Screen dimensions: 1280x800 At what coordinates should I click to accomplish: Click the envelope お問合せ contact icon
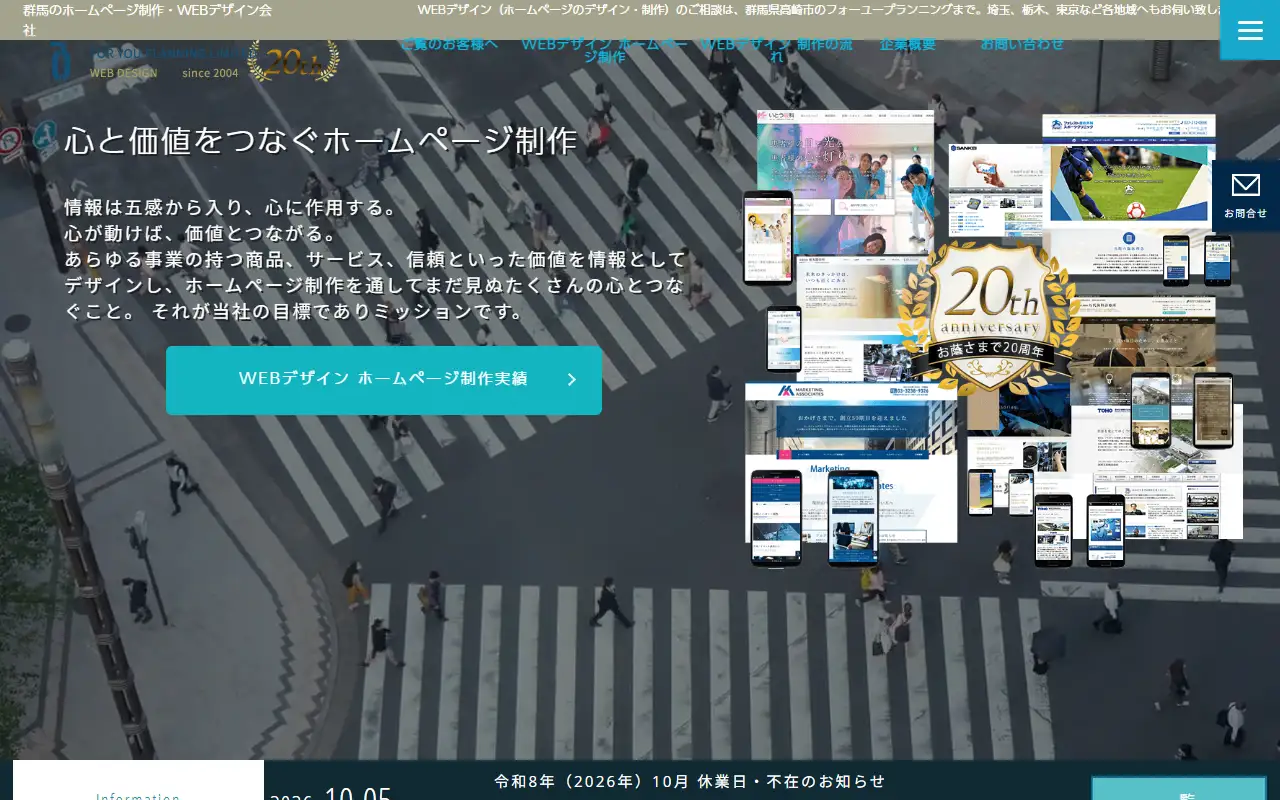click(x=1246, y=195)
